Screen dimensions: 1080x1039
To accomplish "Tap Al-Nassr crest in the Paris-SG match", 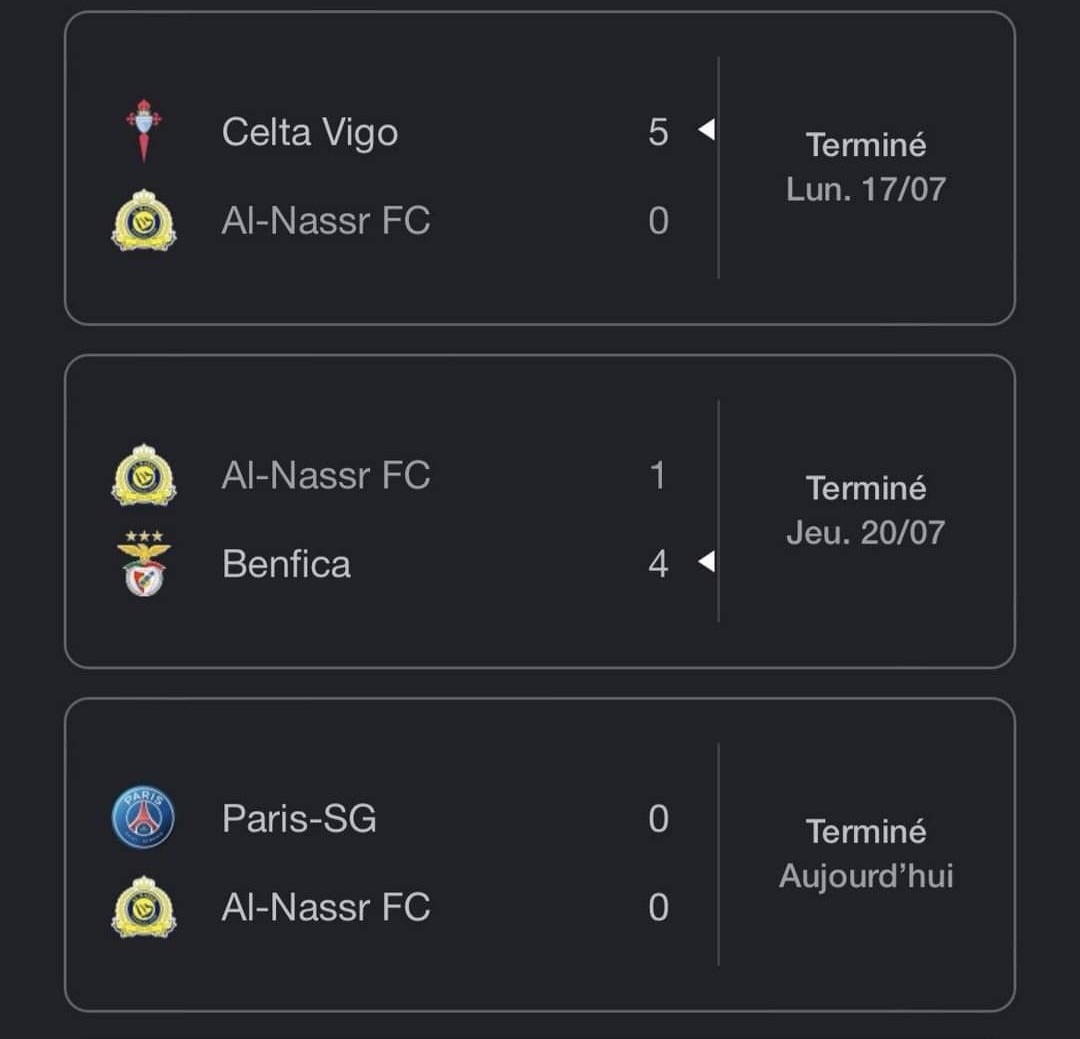I will [x=144, y=907].
